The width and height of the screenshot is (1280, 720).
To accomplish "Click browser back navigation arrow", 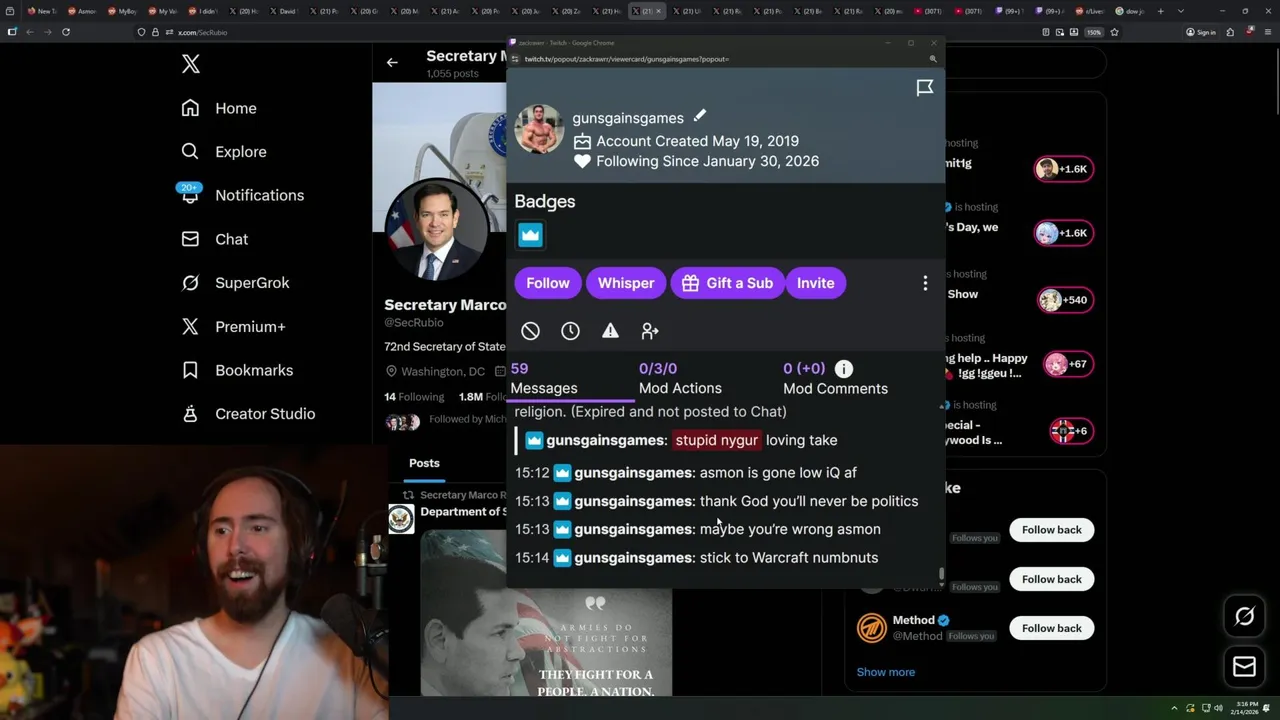I will pos(30,32).
